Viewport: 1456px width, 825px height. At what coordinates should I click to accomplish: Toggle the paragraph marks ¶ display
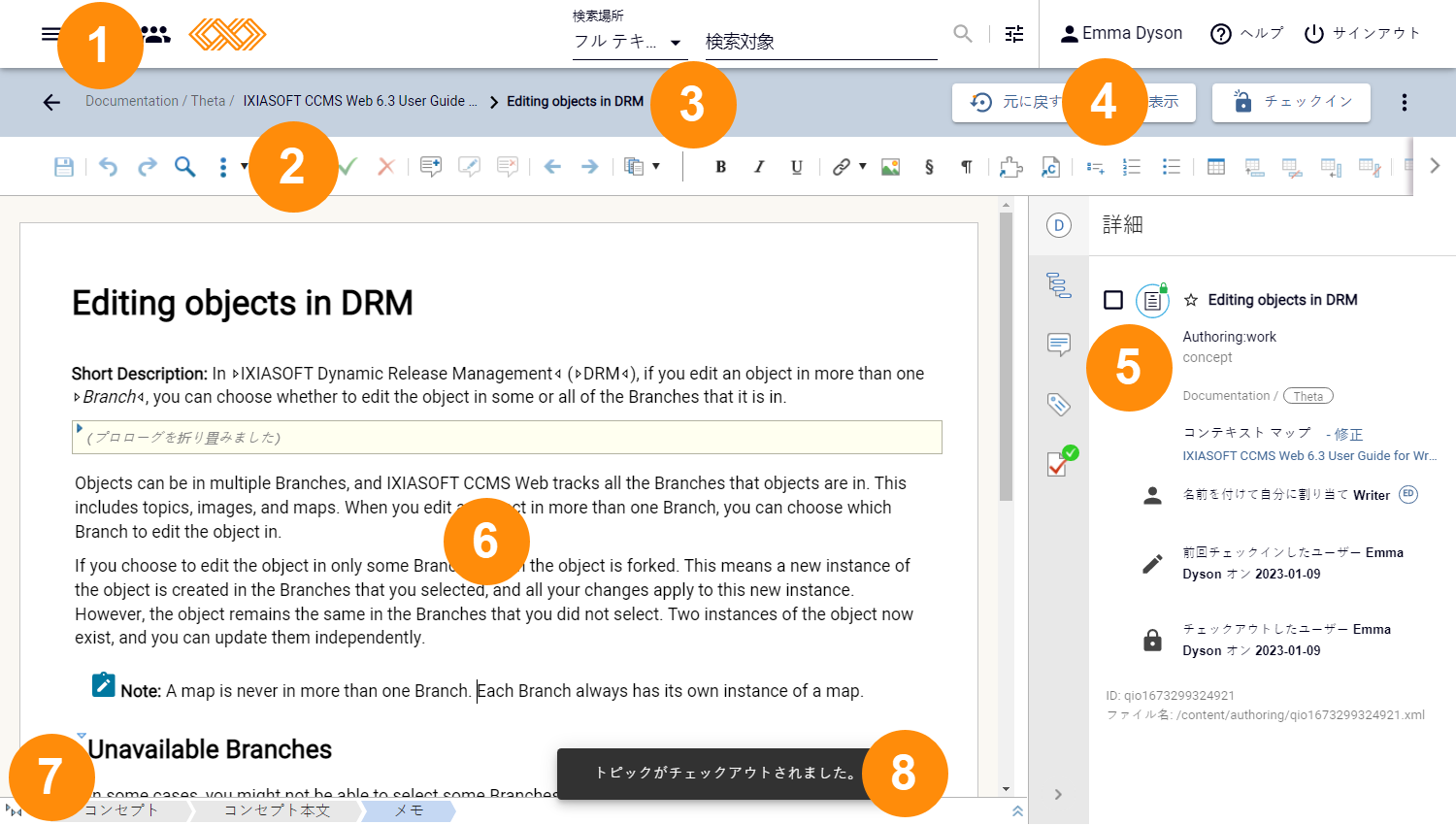tap(967, 167)
